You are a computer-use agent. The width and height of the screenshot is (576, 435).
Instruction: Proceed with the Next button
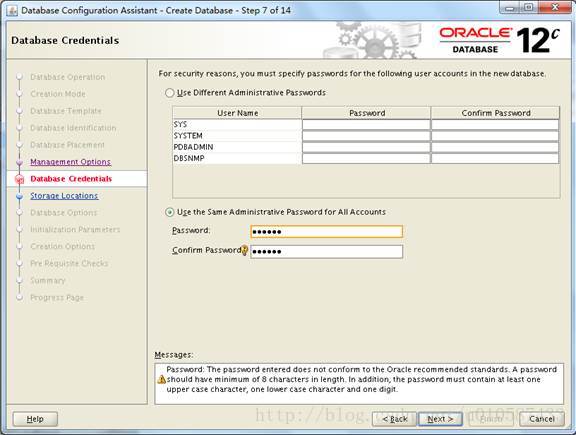pyautogui.click(x=440, y=419)
